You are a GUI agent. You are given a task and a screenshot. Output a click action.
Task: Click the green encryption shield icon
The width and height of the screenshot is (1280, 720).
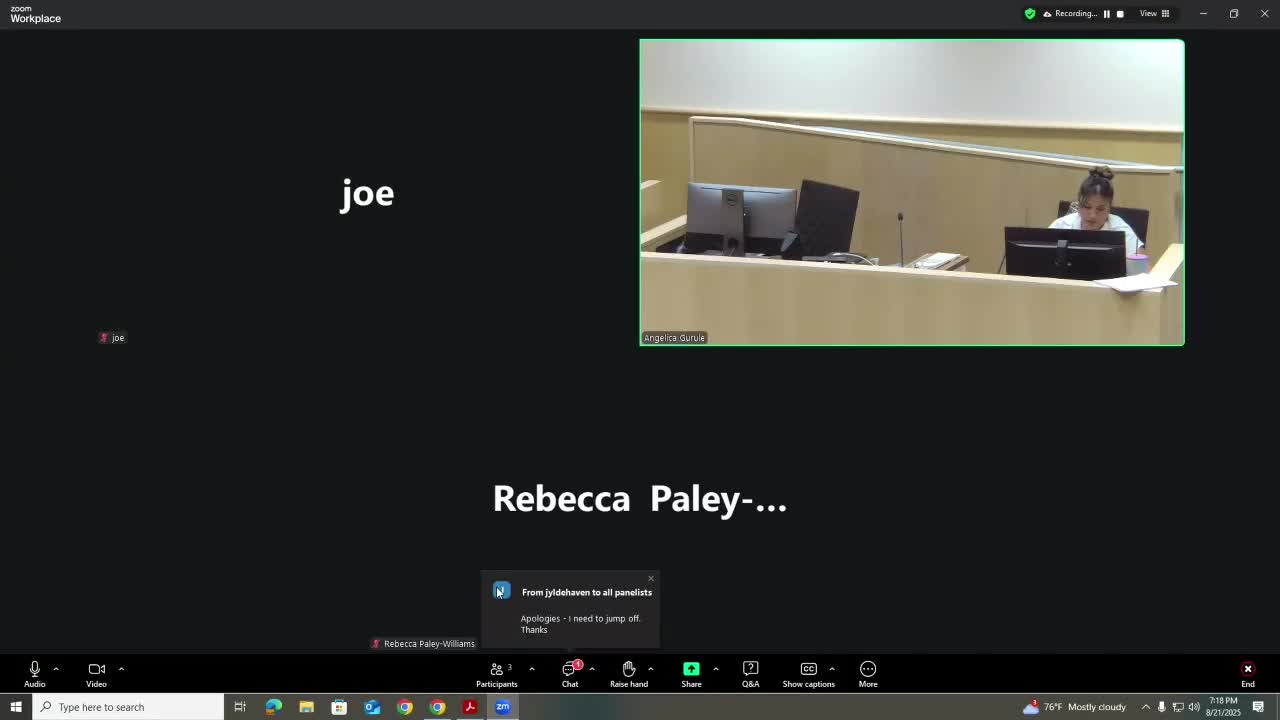tap(1030, 14)
